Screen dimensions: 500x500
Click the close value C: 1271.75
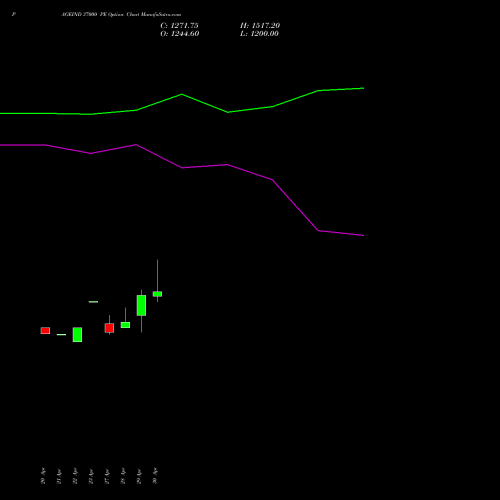179,26
